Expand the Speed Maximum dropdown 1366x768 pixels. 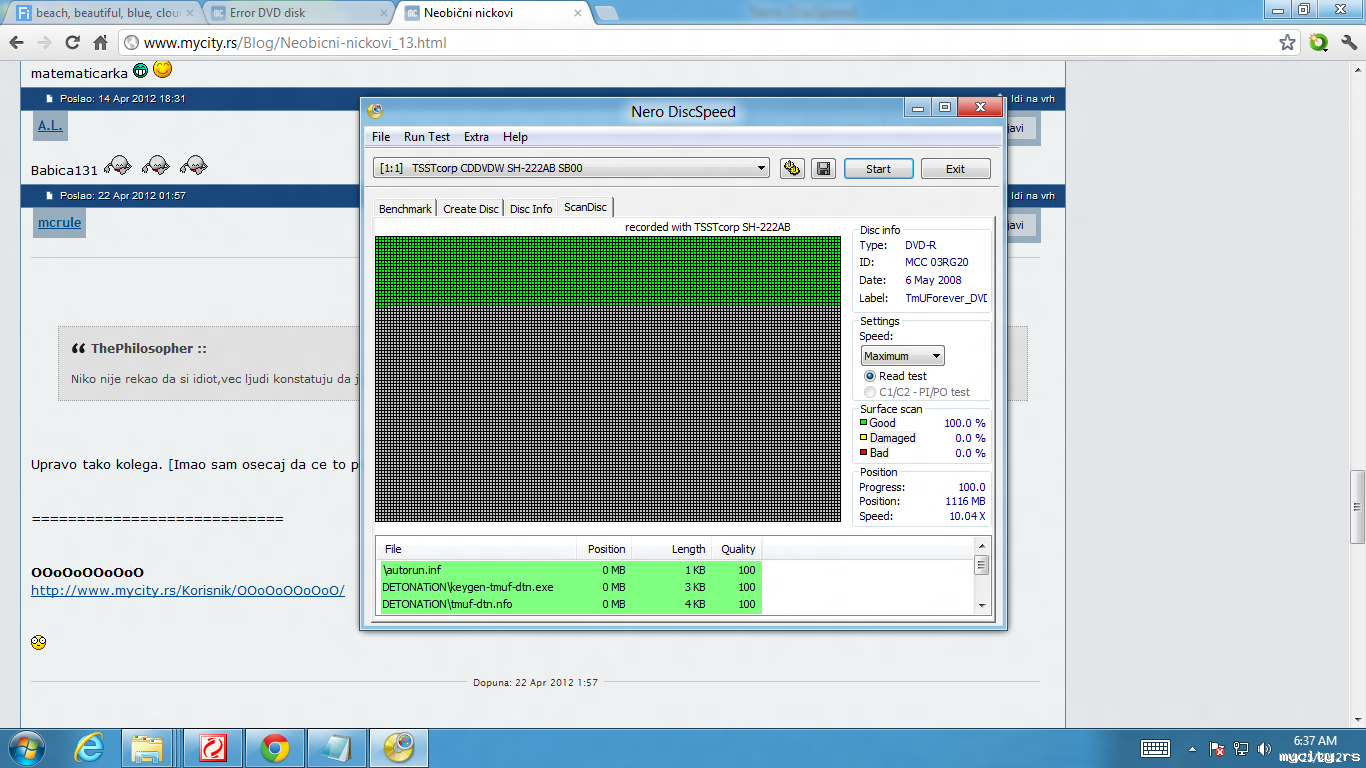coord(903,356)
